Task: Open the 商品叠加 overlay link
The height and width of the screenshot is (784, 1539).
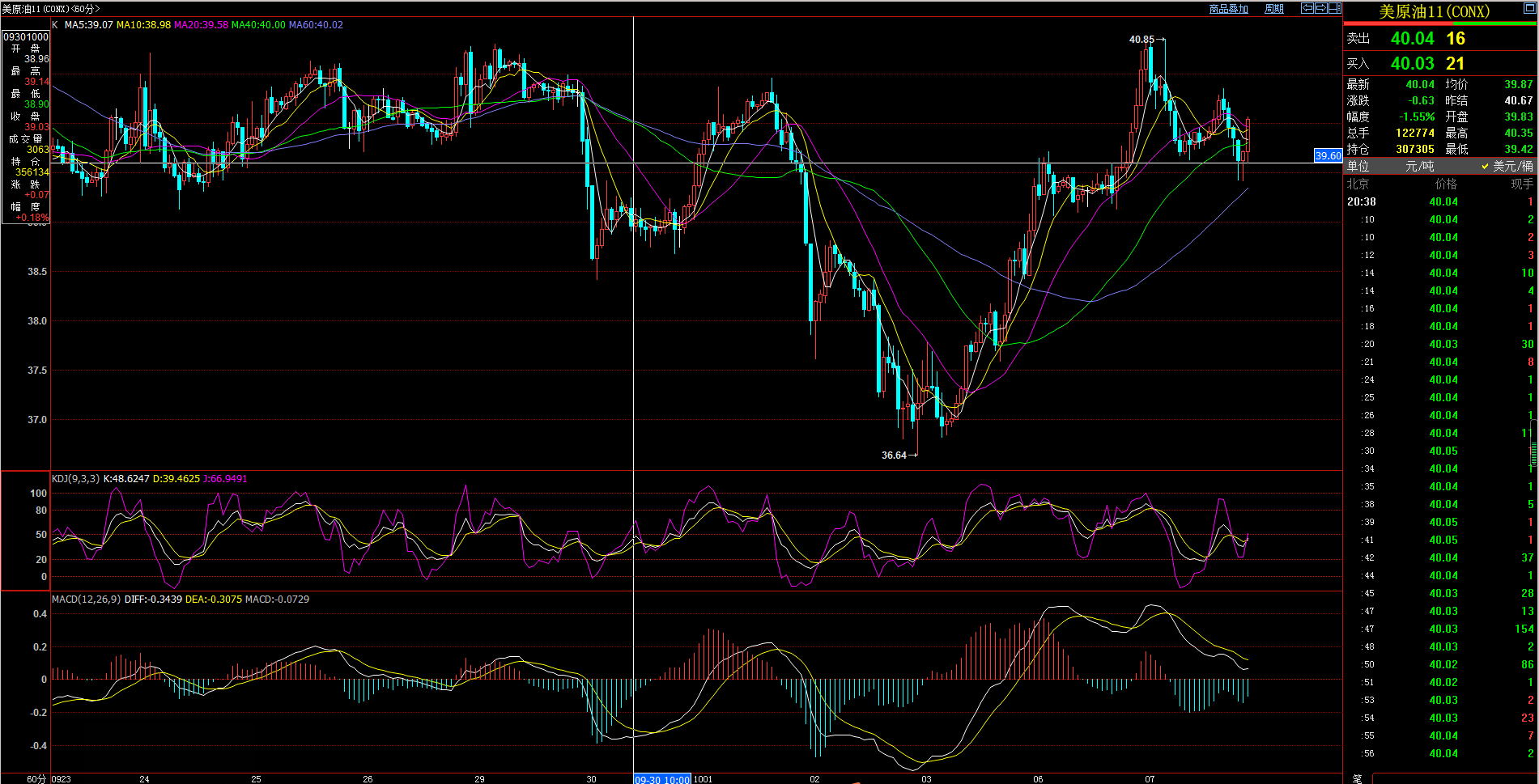Action: tap(1228, 9)
